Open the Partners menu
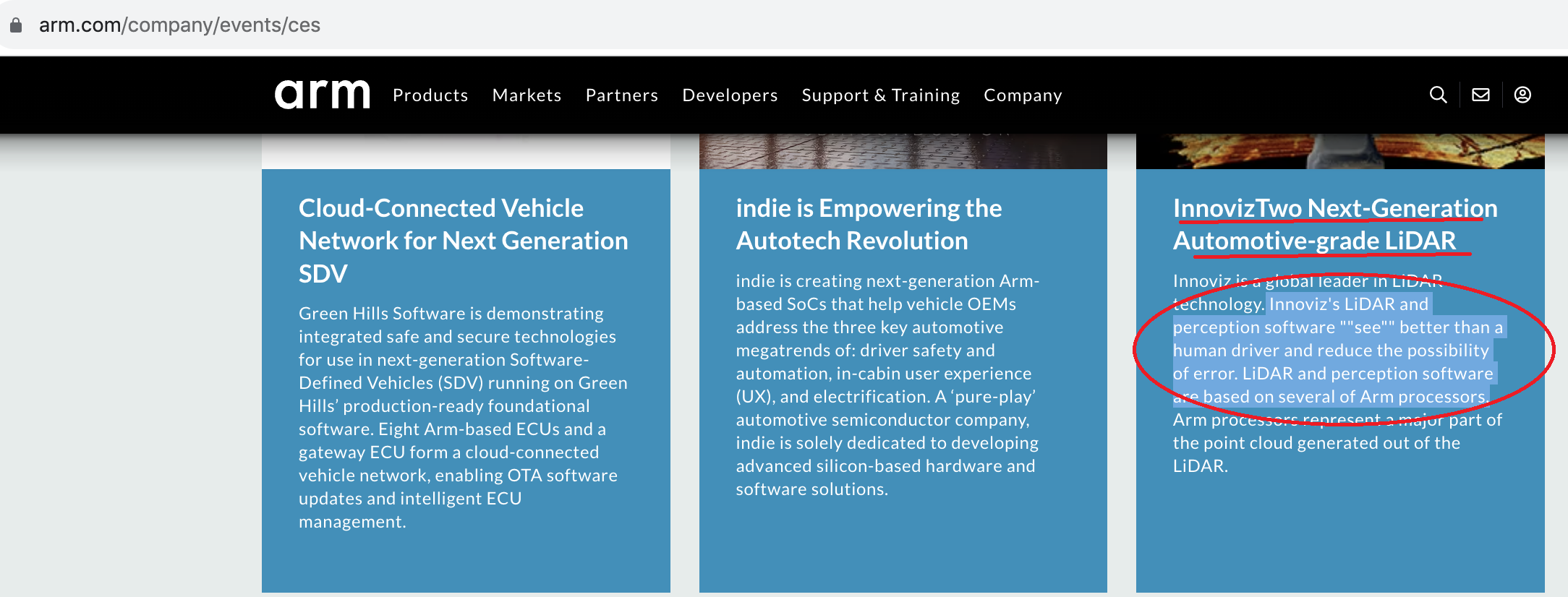Screen dimensions: 1568x597 click(x=622, y=95)
